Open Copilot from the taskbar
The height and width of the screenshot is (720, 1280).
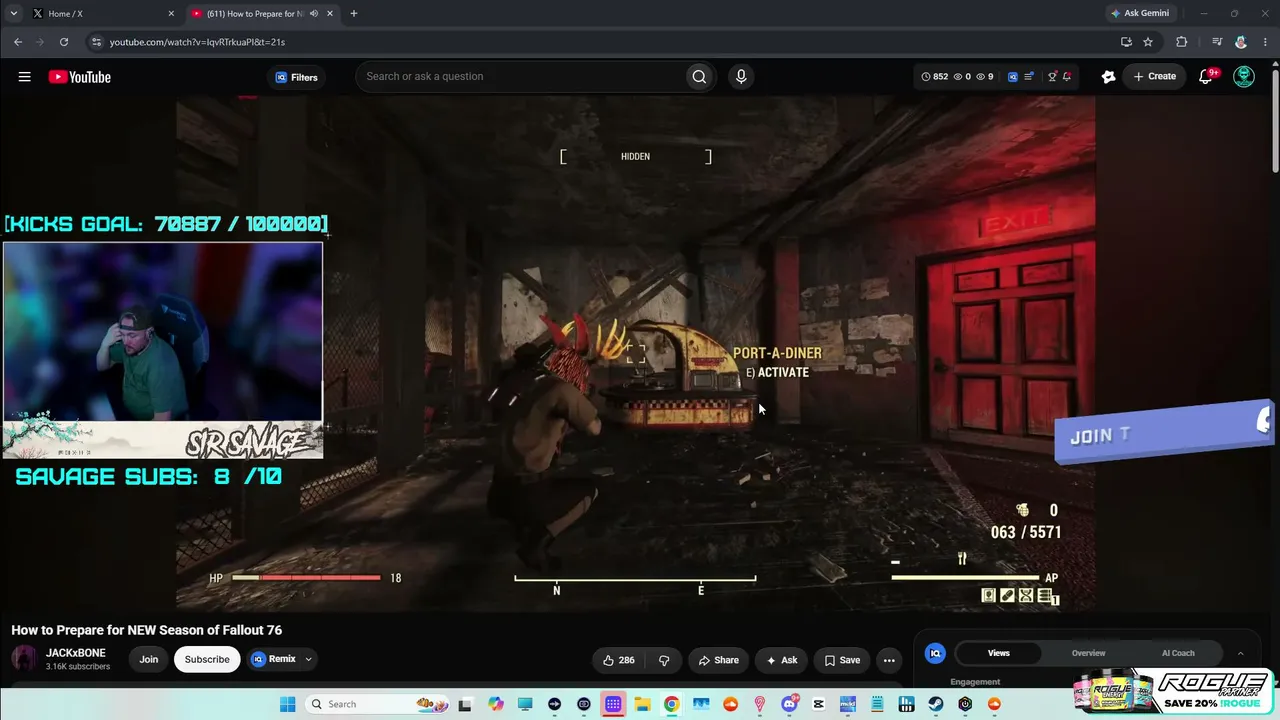point(496,704)
